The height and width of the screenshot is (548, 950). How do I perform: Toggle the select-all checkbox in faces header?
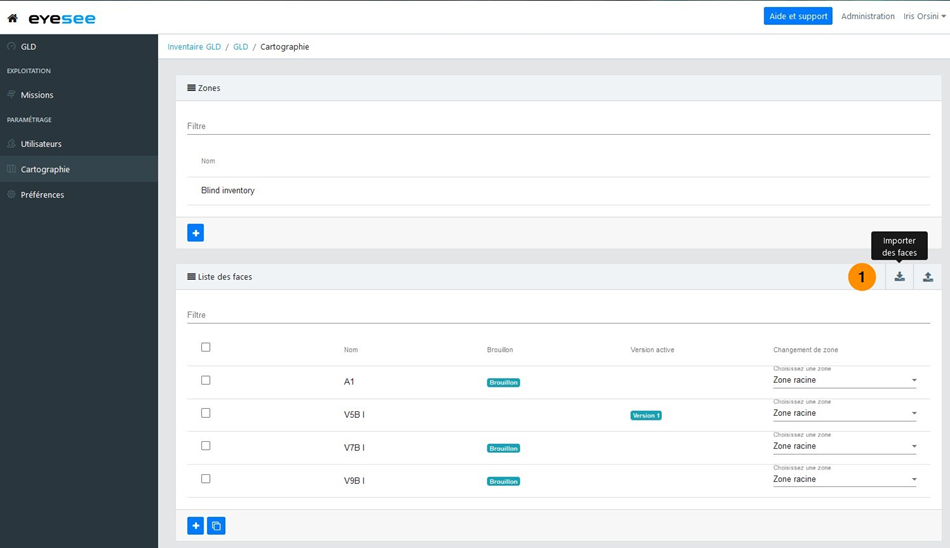click(206, 347)
